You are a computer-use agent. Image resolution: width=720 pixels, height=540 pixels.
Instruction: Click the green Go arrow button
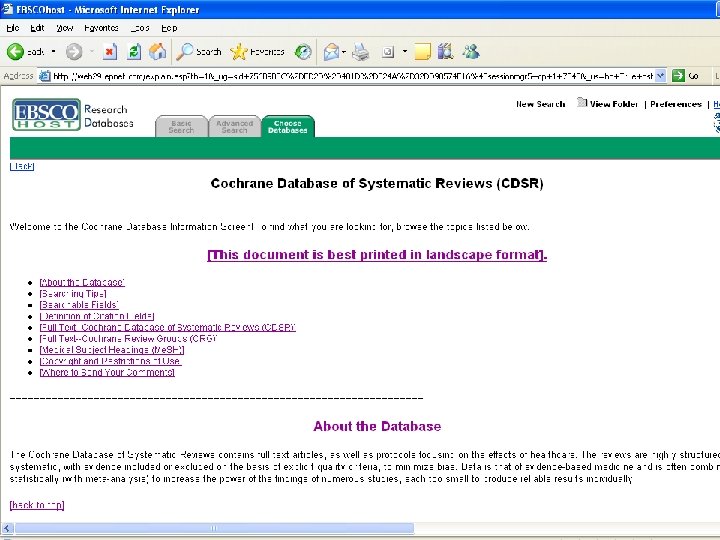tap(678, 76)
